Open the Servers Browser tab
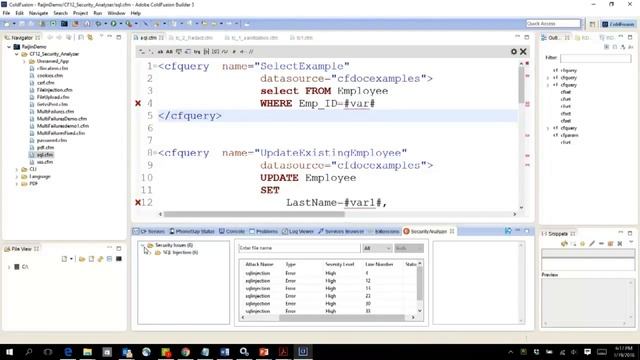Screen dimensions: 640x360 [341, 231]
